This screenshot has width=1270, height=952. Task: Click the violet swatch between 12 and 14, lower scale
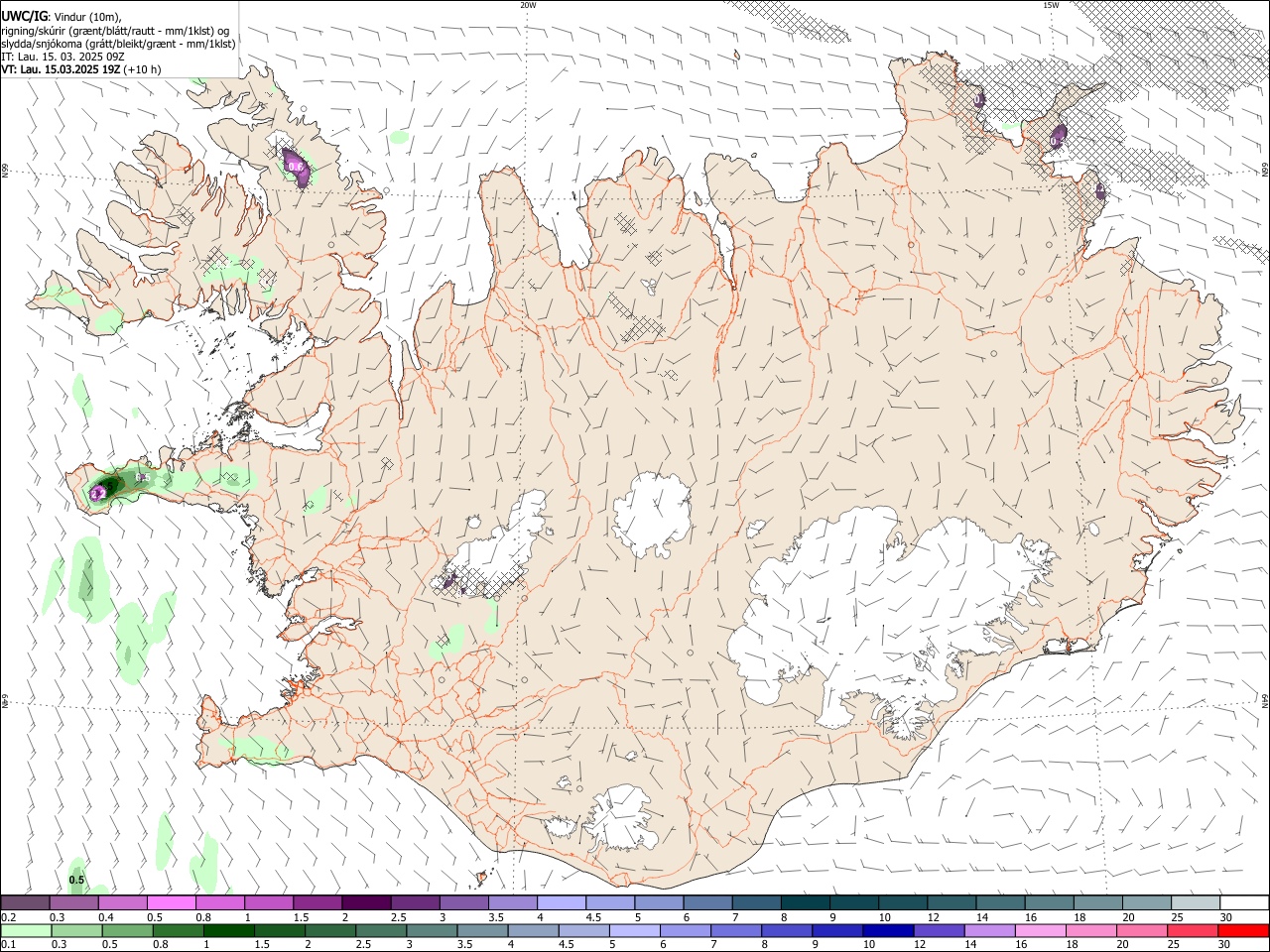click(x=938, y=931)
